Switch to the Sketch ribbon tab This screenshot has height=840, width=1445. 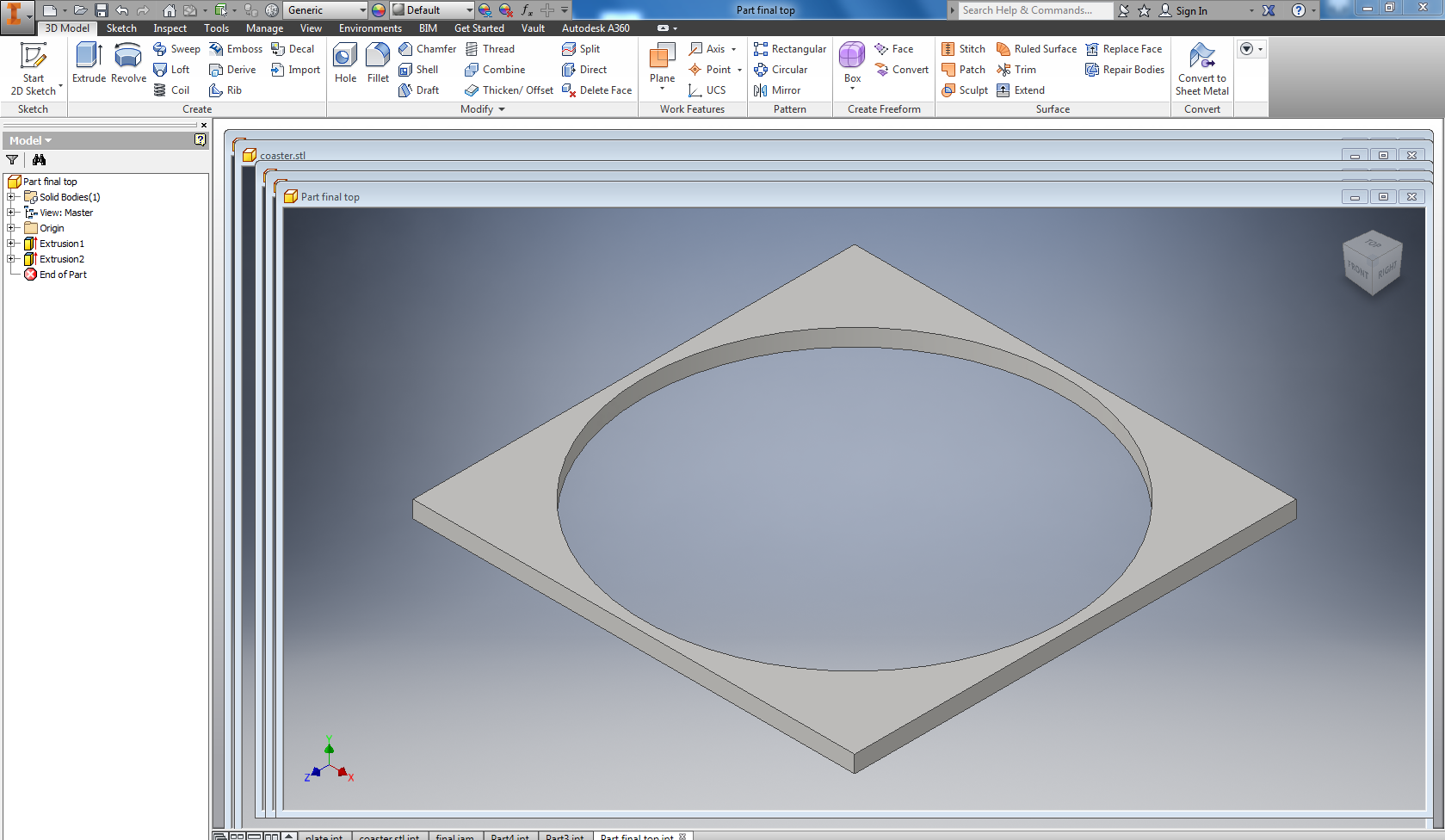point(121,28)
